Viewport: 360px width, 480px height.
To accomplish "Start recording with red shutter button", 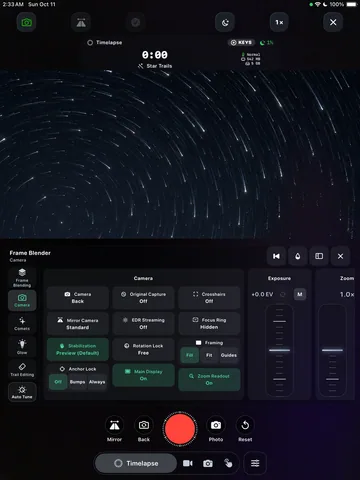I will [x=180, y=429].
